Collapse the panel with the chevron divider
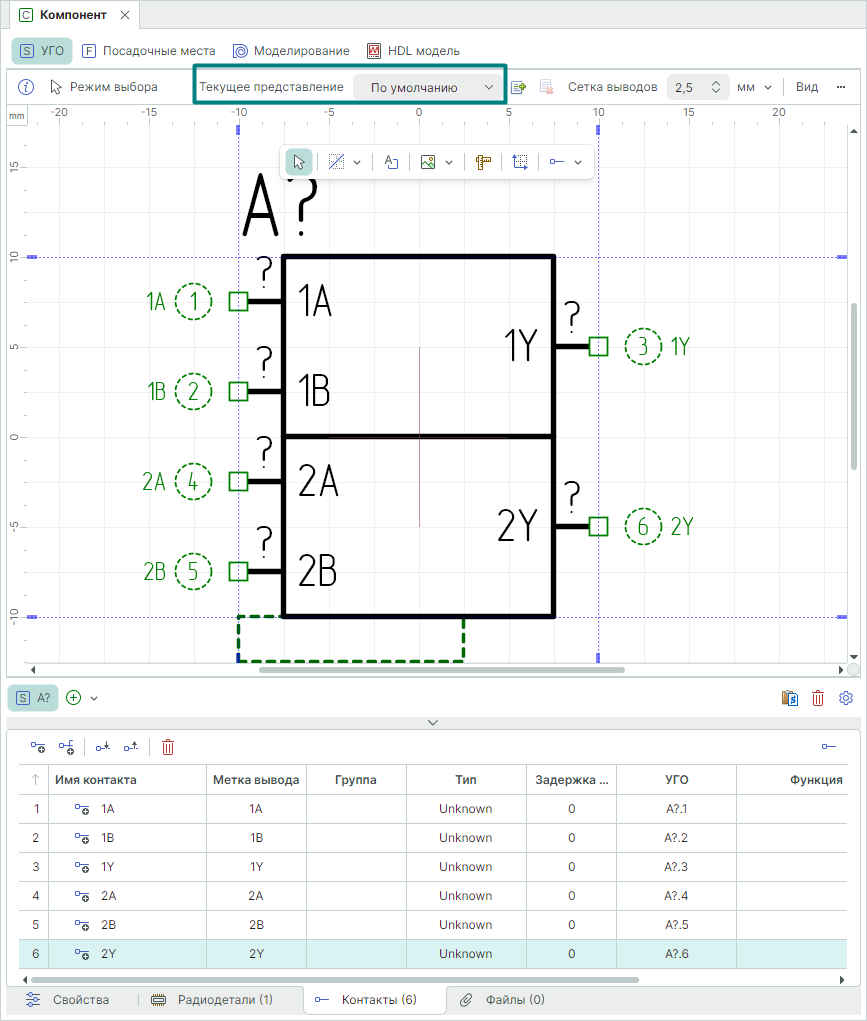This screenshot has width=867, height=1021. [433, 721]
